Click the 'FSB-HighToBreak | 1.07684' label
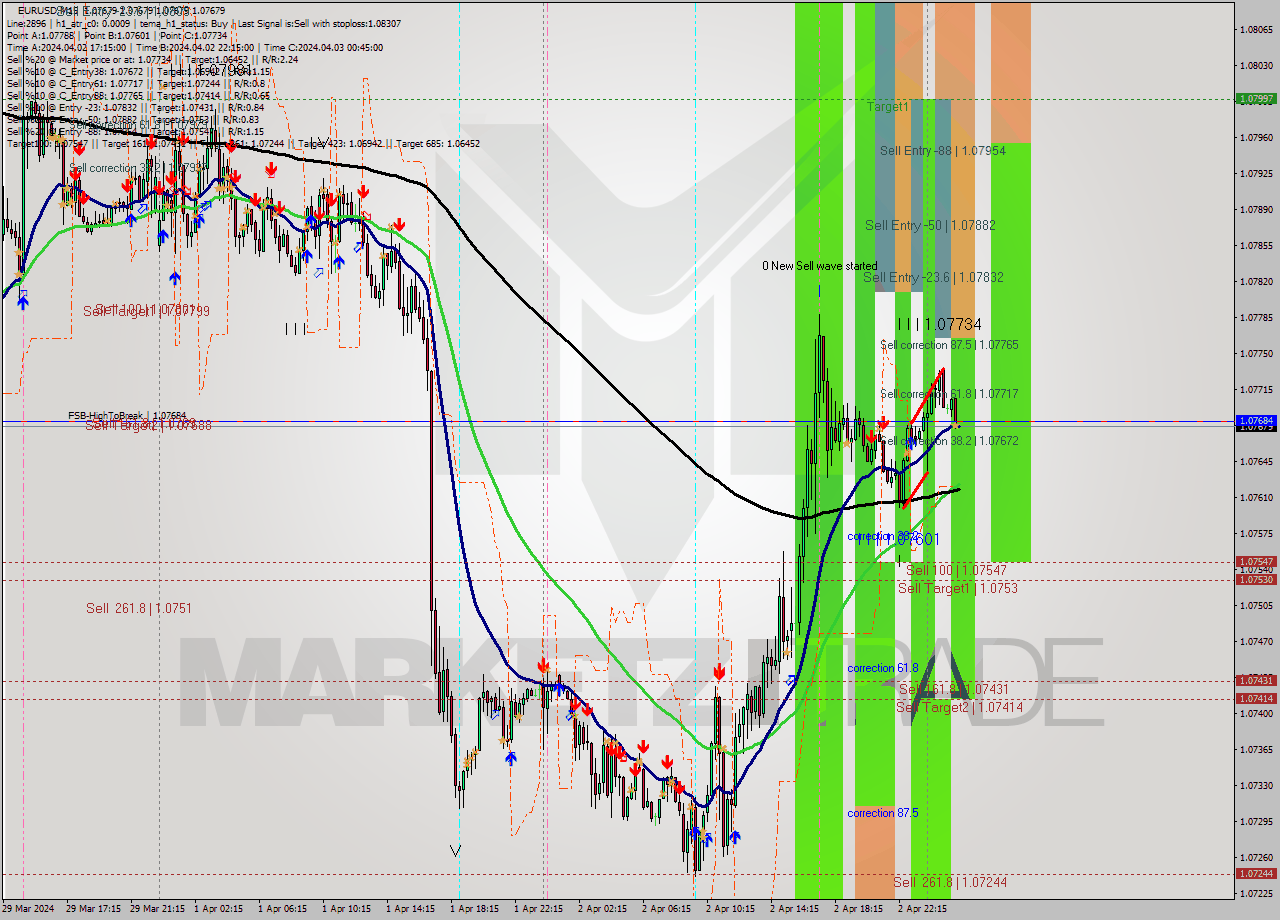This screenshot has height=920, width=1280. tap(127, 415)
